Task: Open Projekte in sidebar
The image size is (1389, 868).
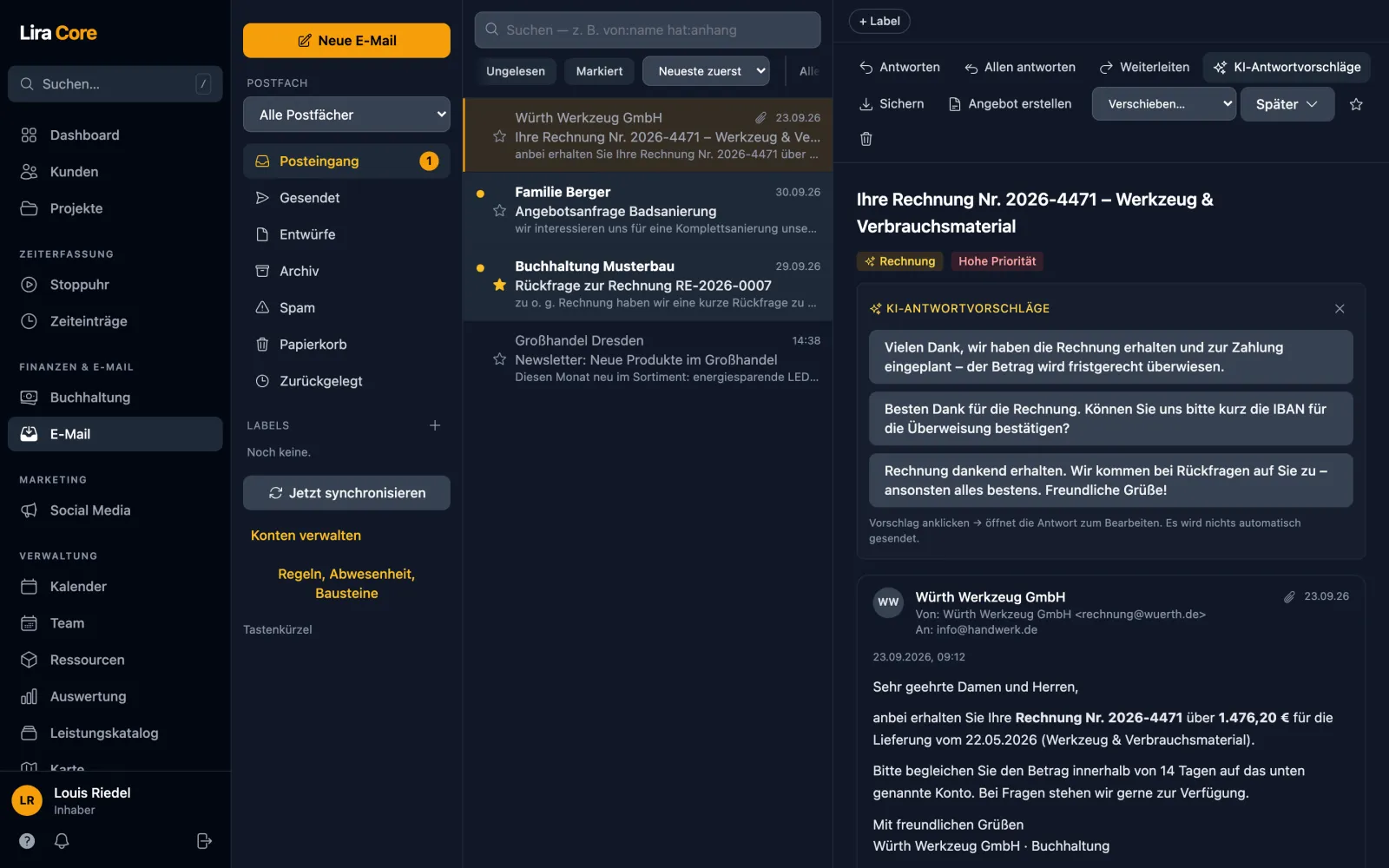Action: tap(115, 208)
